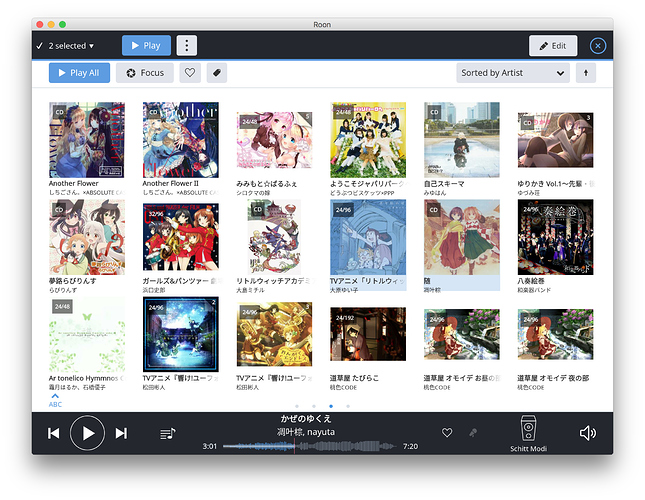Open the Focus filter
The width and height of the screenshot is (645, 500).
tap(145, 73)
